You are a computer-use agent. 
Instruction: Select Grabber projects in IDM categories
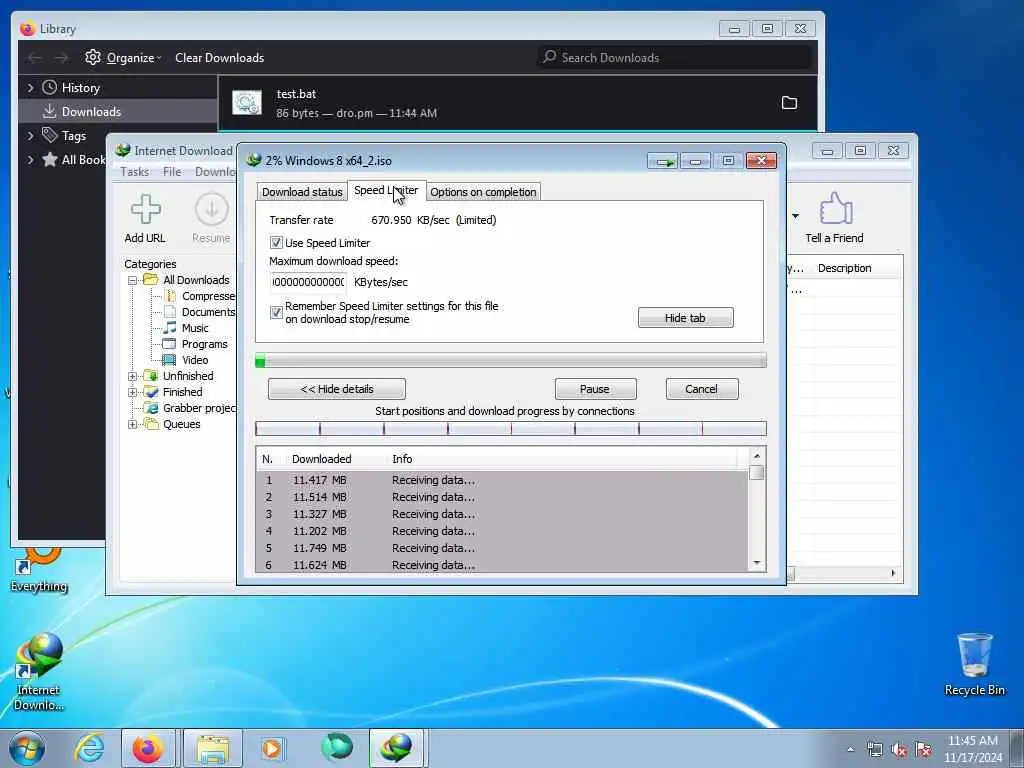[191, 408]
